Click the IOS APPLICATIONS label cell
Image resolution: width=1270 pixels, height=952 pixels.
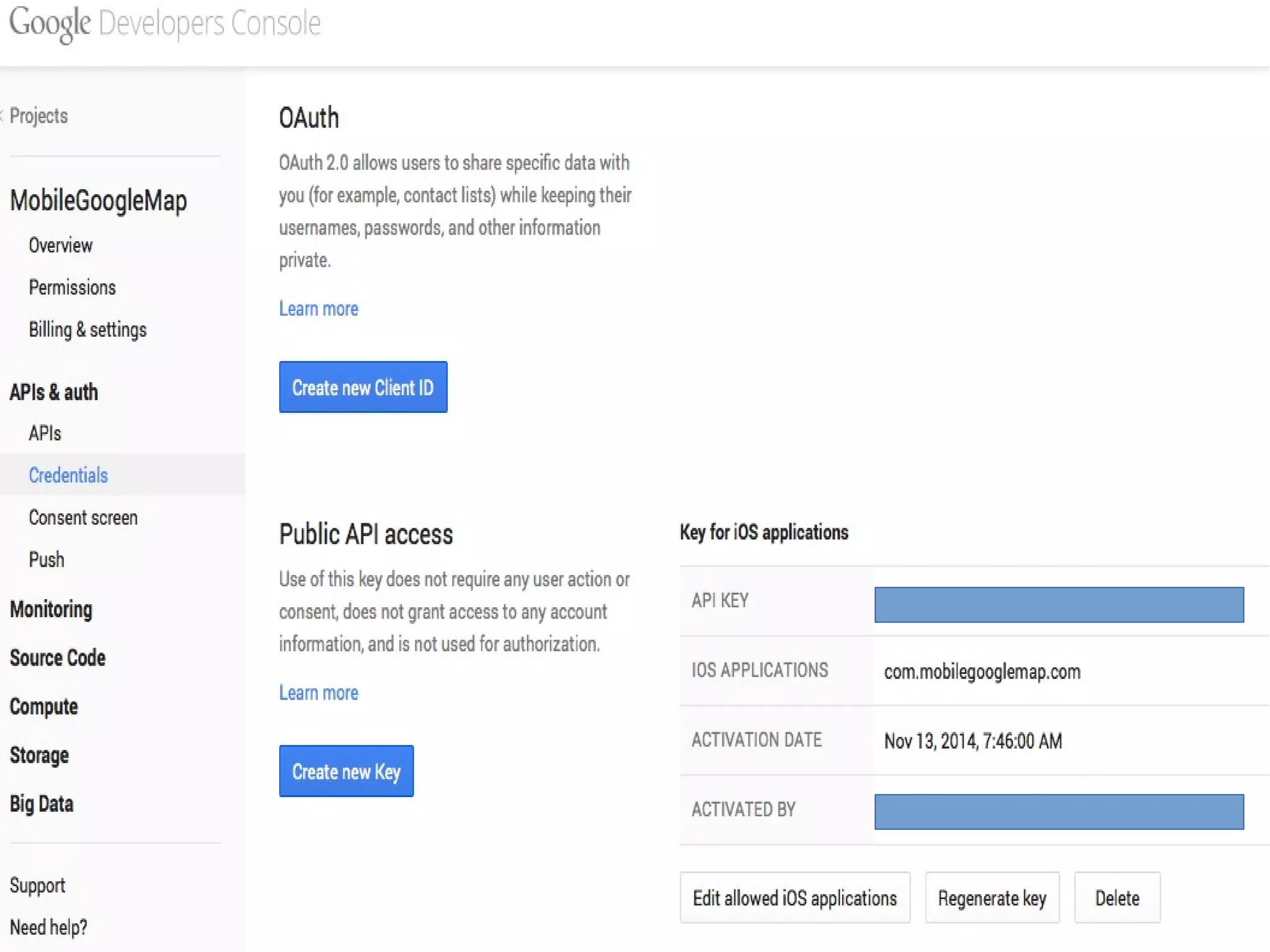[x=776, y=670]
